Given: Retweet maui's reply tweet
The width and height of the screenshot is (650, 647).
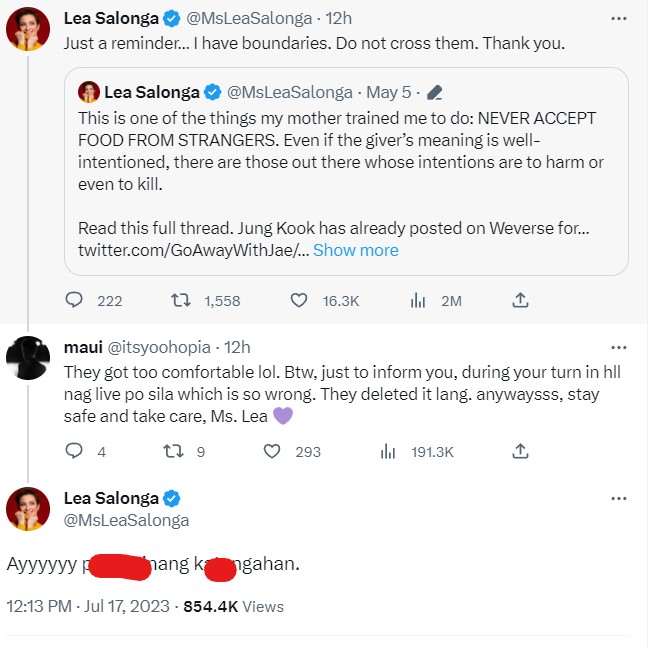Looking at the screenshot, I should click(172, 452).
